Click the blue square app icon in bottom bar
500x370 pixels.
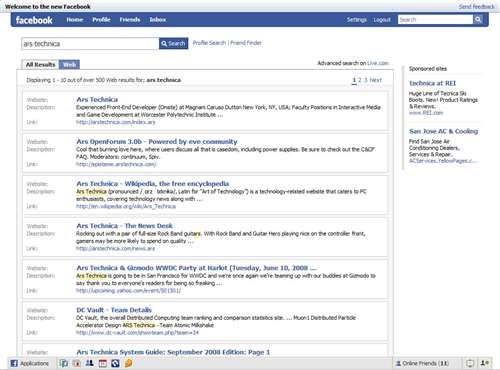click(x=115, y=363)
